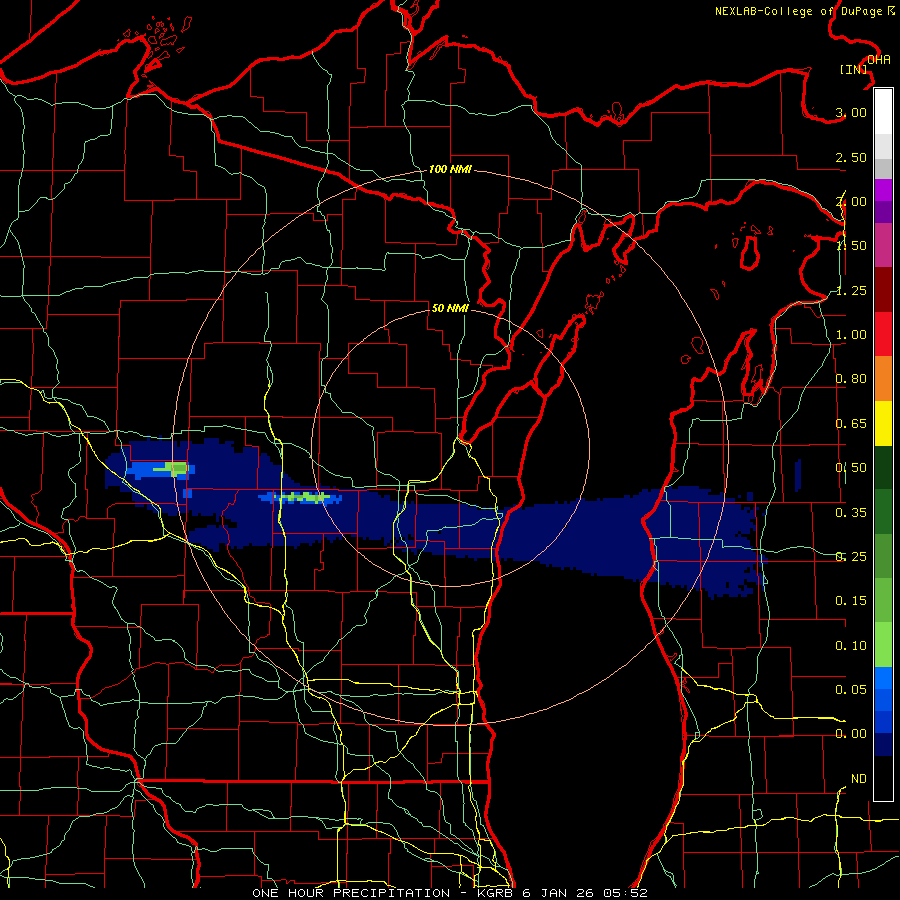Click the small blue precipitation patch in Michigan
Image resolution: width=900 pixels, height=900 pixels.
[x=798, y=475]
